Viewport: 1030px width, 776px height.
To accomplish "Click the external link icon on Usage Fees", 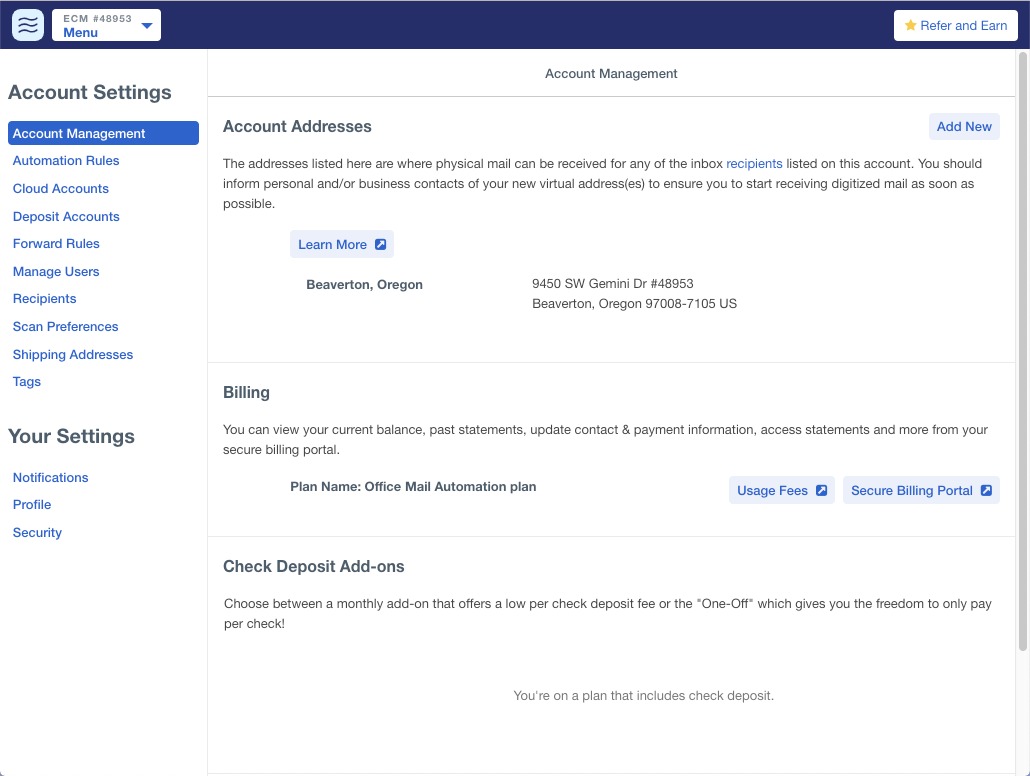I will click(x=821, y=490).
